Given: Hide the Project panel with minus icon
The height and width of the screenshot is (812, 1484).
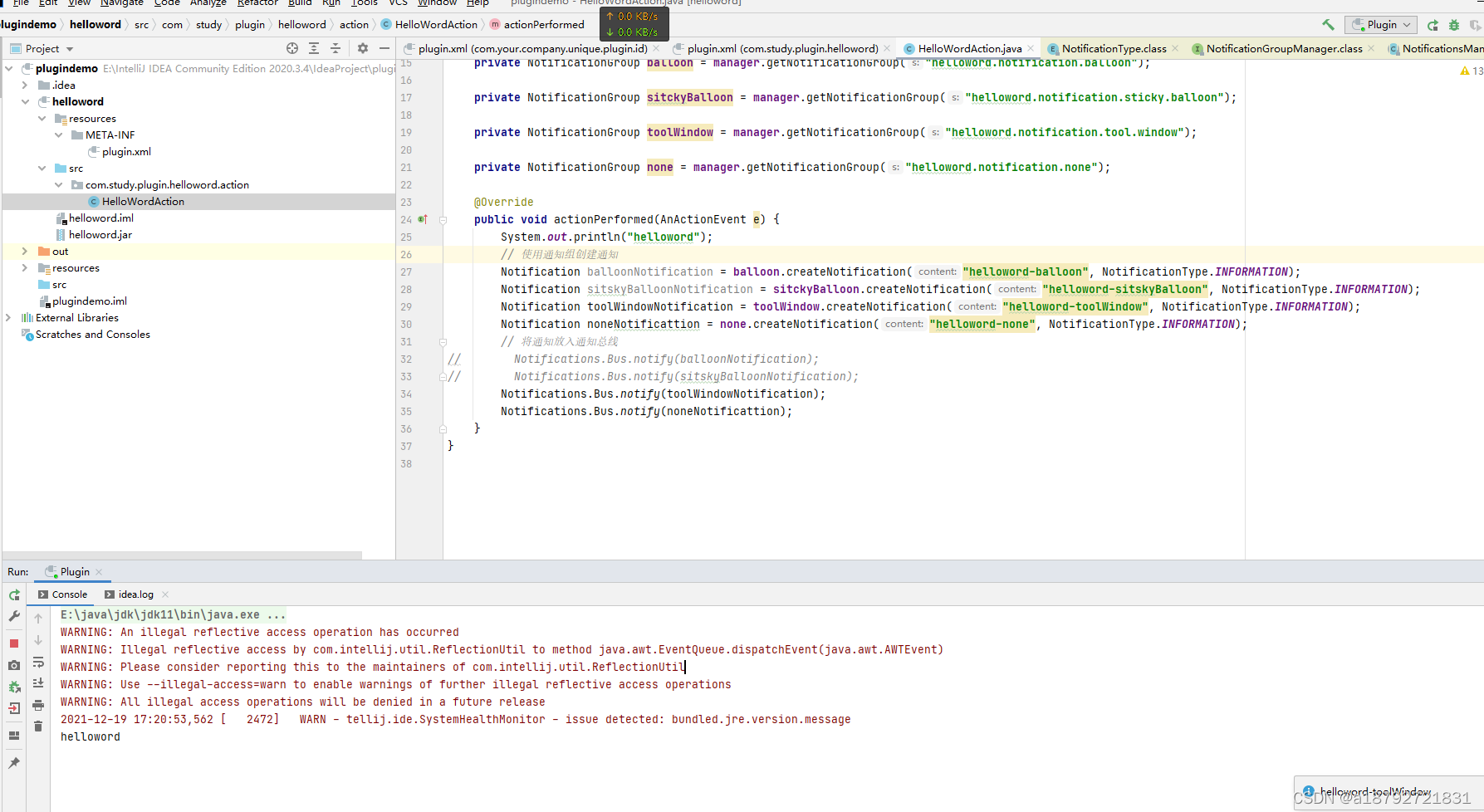Looking at the screenshot, I should tap(384, 48).
